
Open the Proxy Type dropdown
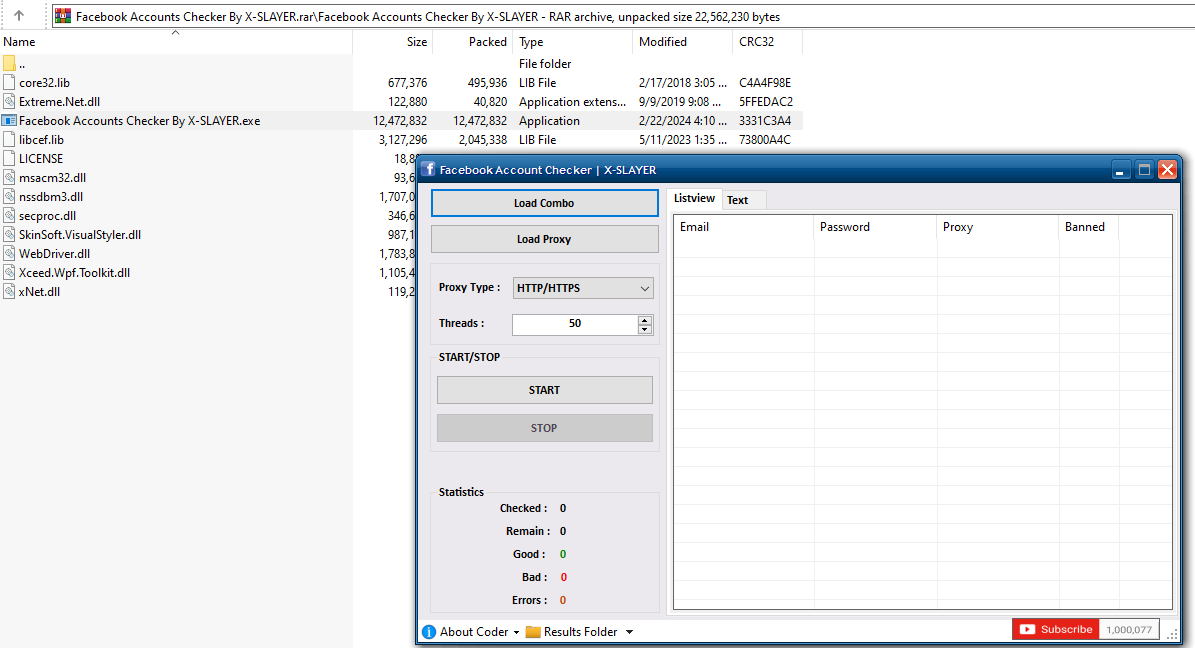pyautogui.click(x=583, y=288)
